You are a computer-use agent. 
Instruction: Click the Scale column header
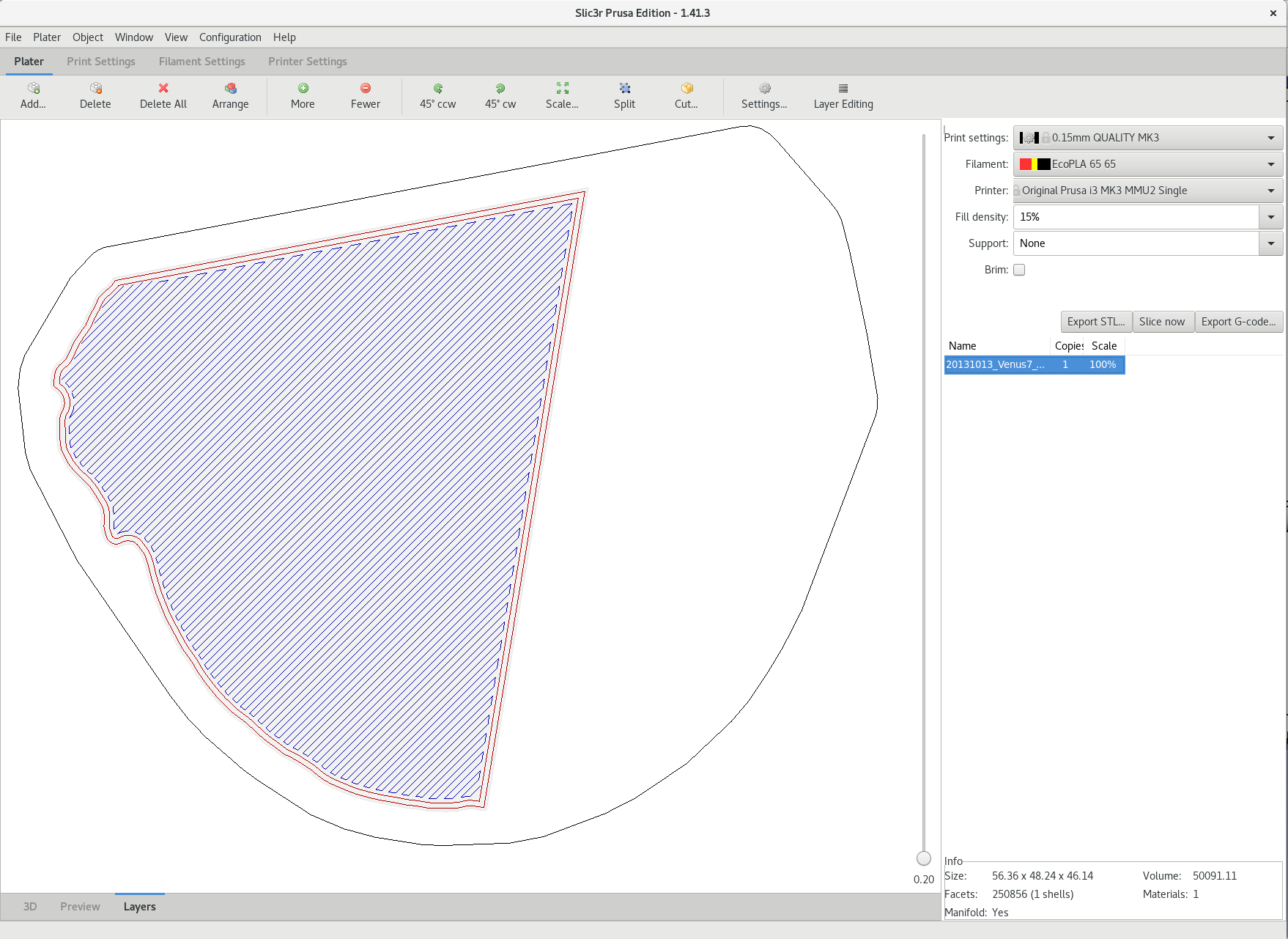pyautogui.click(x=1104, y=346)
